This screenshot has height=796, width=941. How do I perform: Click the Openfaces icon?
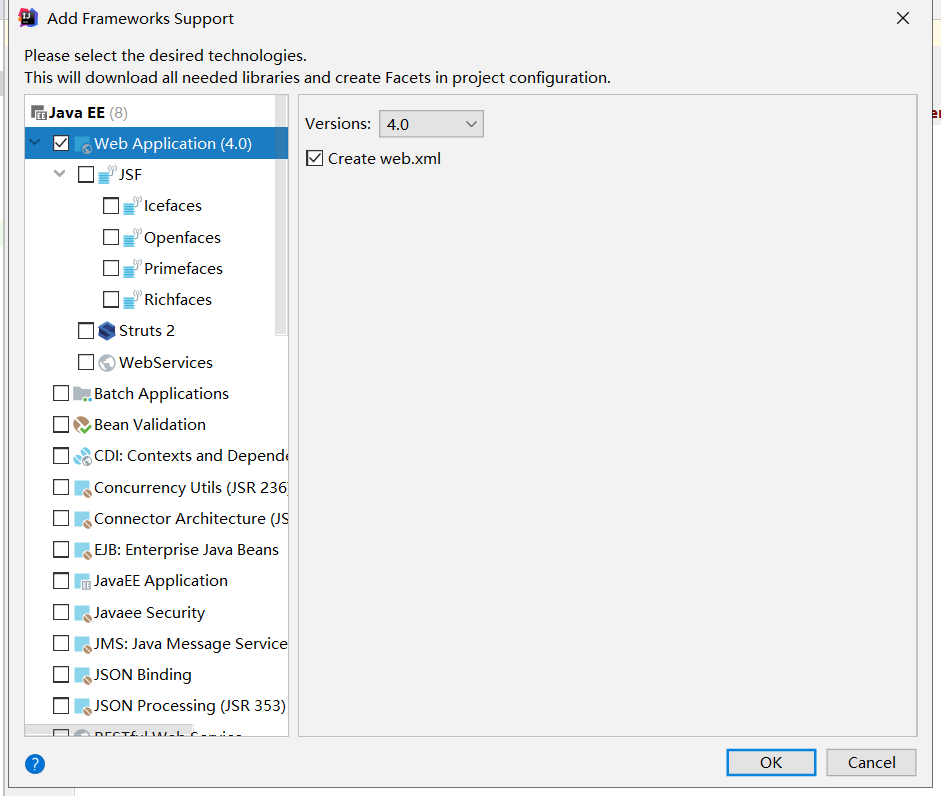pyautogui.click(x=132, y=238)
